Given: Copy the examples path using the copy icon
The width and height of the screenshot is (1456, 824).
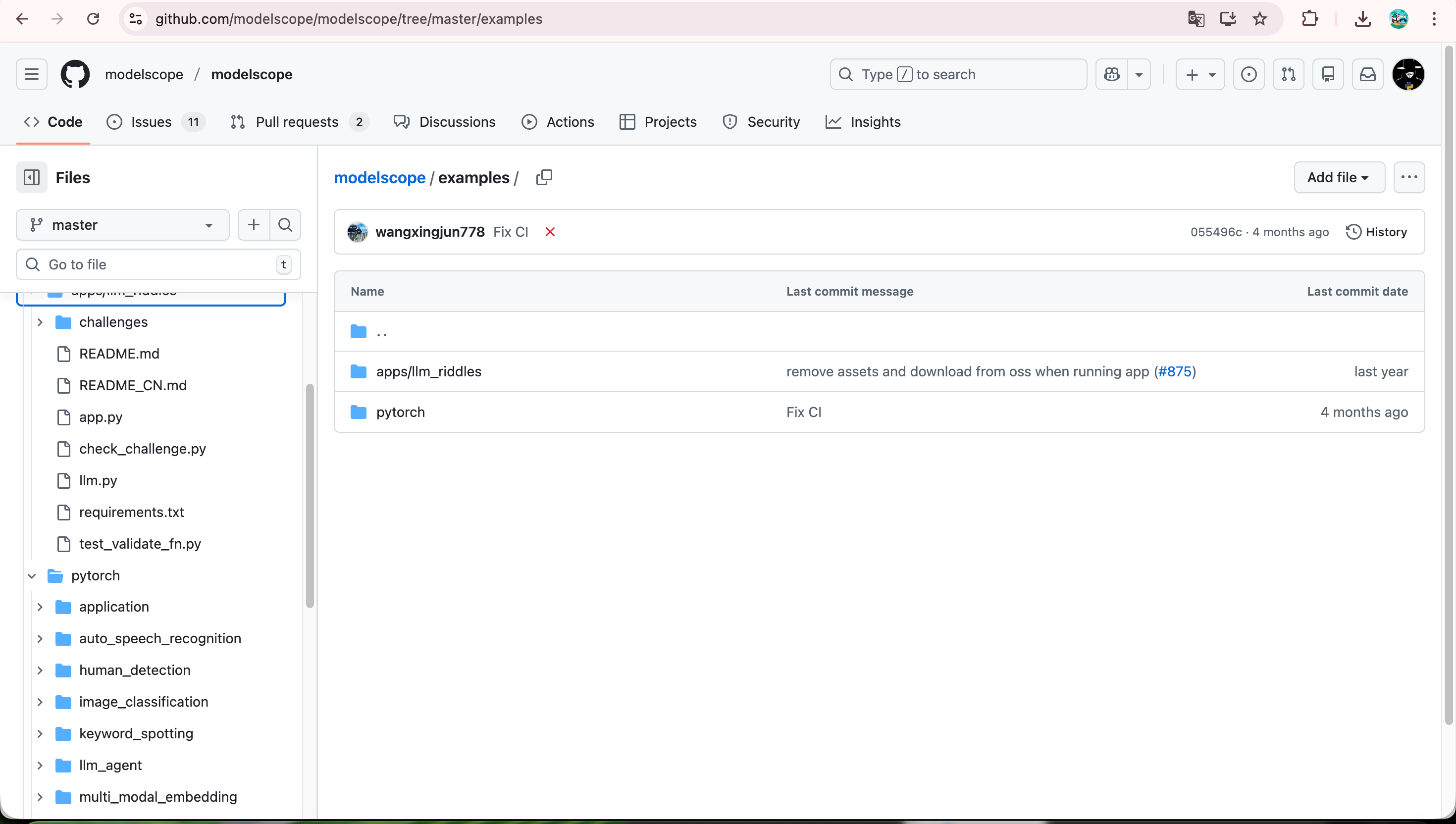Looking at the screenshot, I should (544, 177).
